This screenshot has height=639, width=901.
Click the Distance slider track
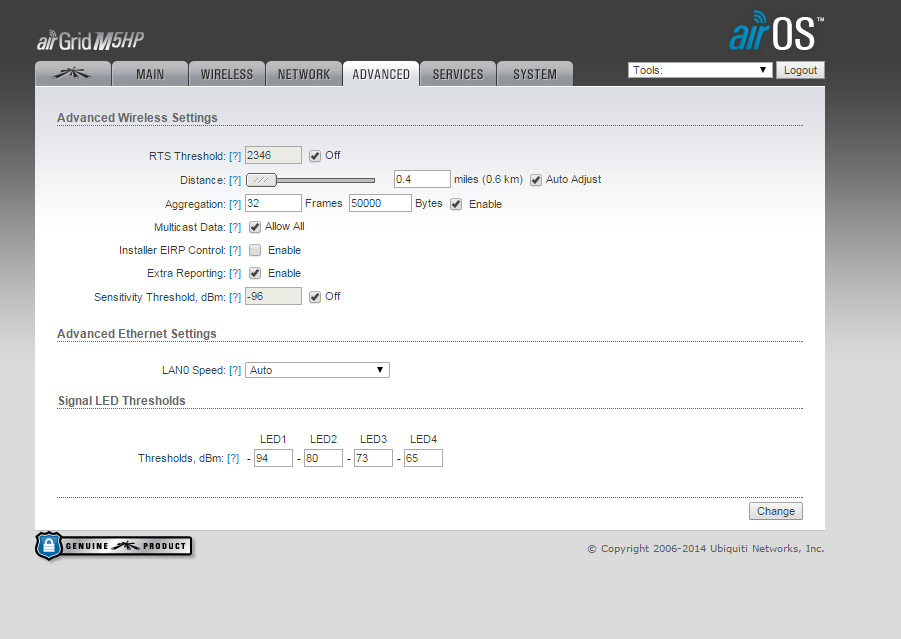click(x=326, y=180)
